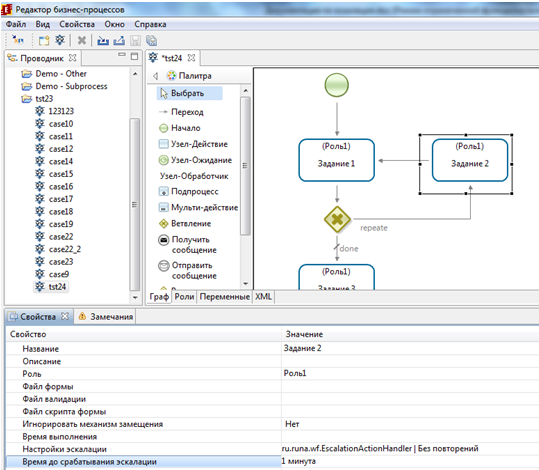This screenshot has width=539, height=470.
Task: Switch to the Граф tab
Action: [159, 297]
